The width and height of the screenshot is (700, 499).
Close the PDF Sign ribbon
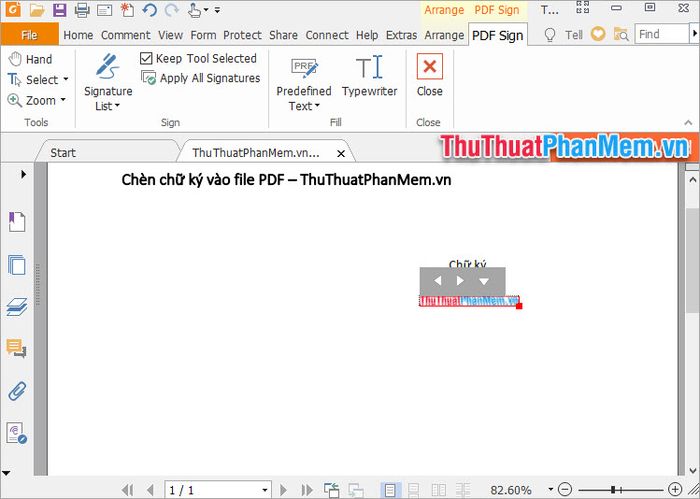click(x=429, y=75)
